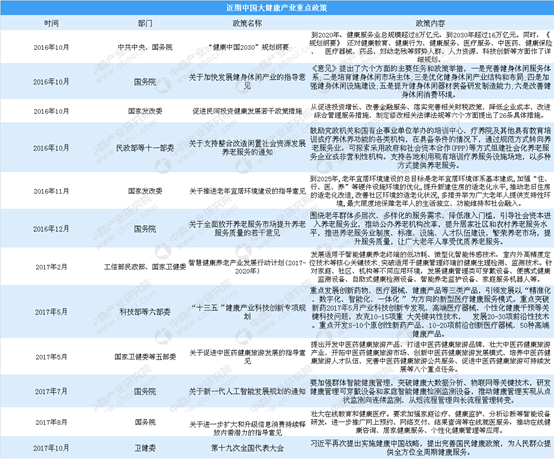
Task: Click the 2017年2月 date cell
Action: click(51, 267)
